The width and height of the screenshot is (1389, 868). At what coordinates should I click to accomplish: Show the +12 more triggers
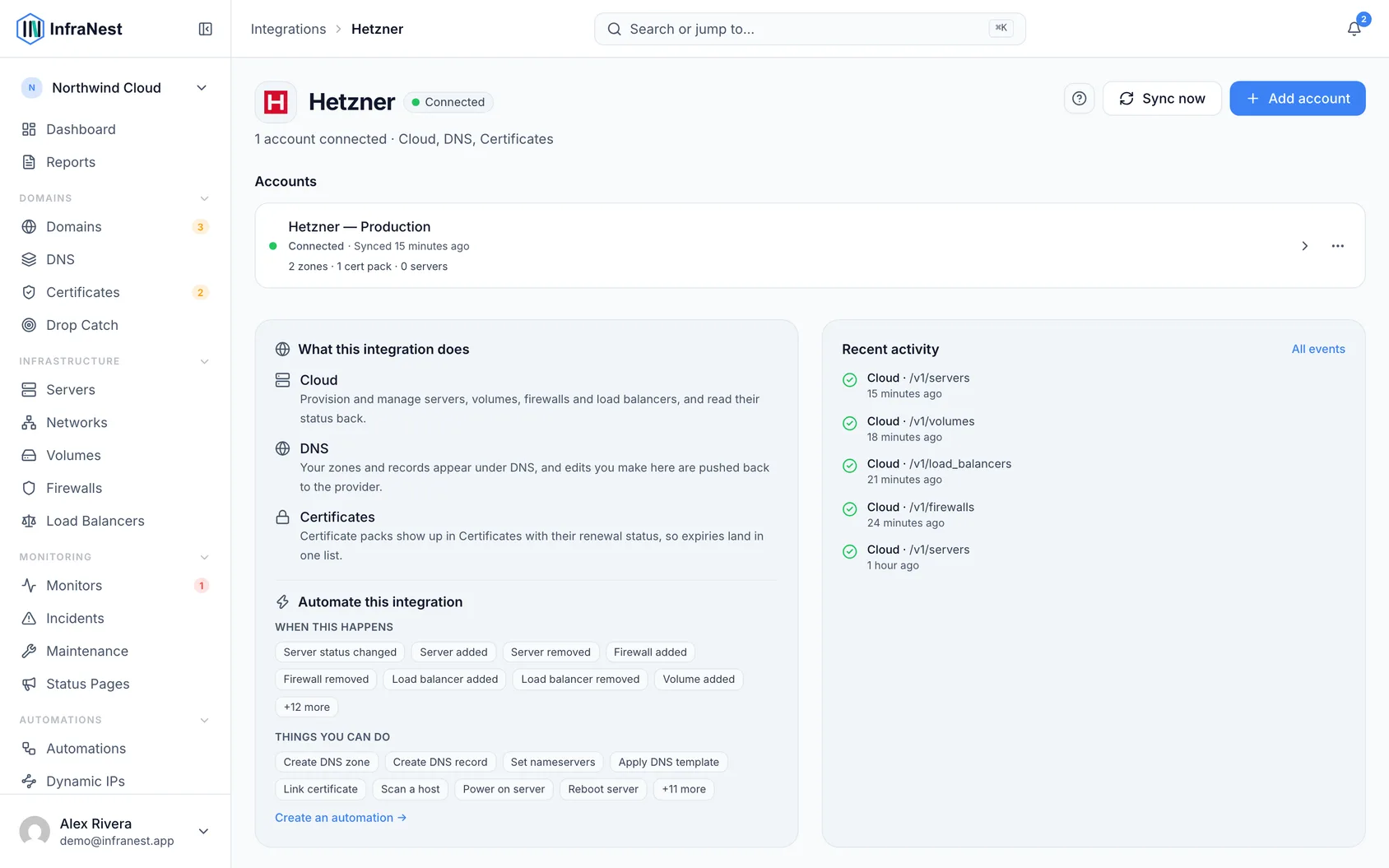(307, 707)
